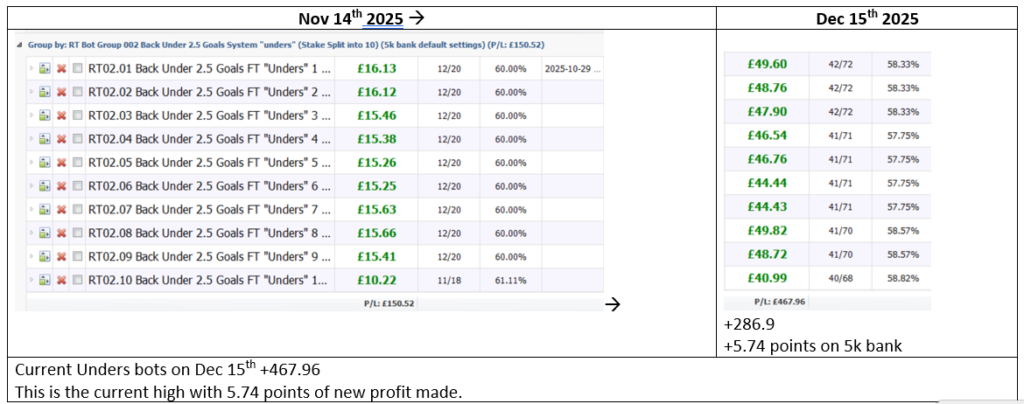This screenshot has width=1024, height=404.
Task: Tick the checkbox for RT02.03 bot
Action: point(78,116)
